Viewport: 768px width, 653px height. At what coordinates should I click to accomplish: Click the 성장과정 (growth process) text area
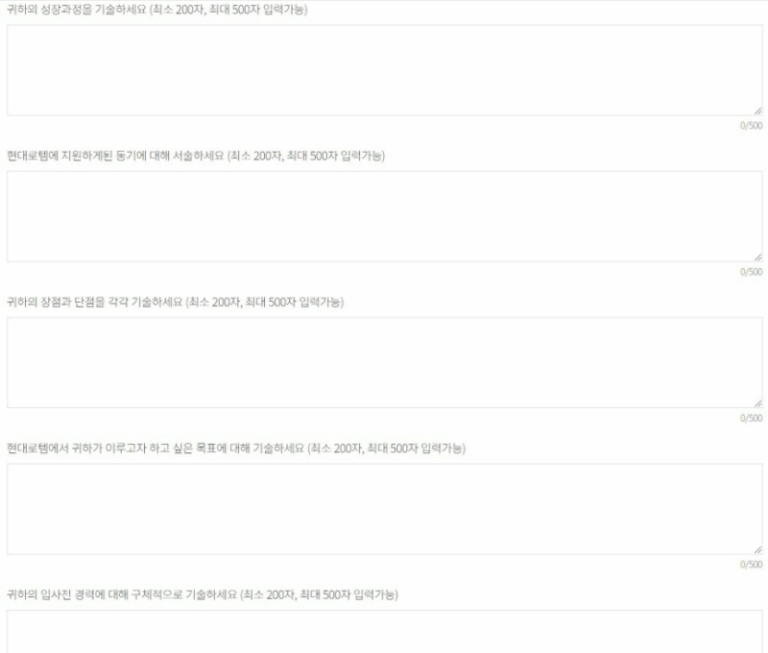pyautogui.click(x=384, y=70)
